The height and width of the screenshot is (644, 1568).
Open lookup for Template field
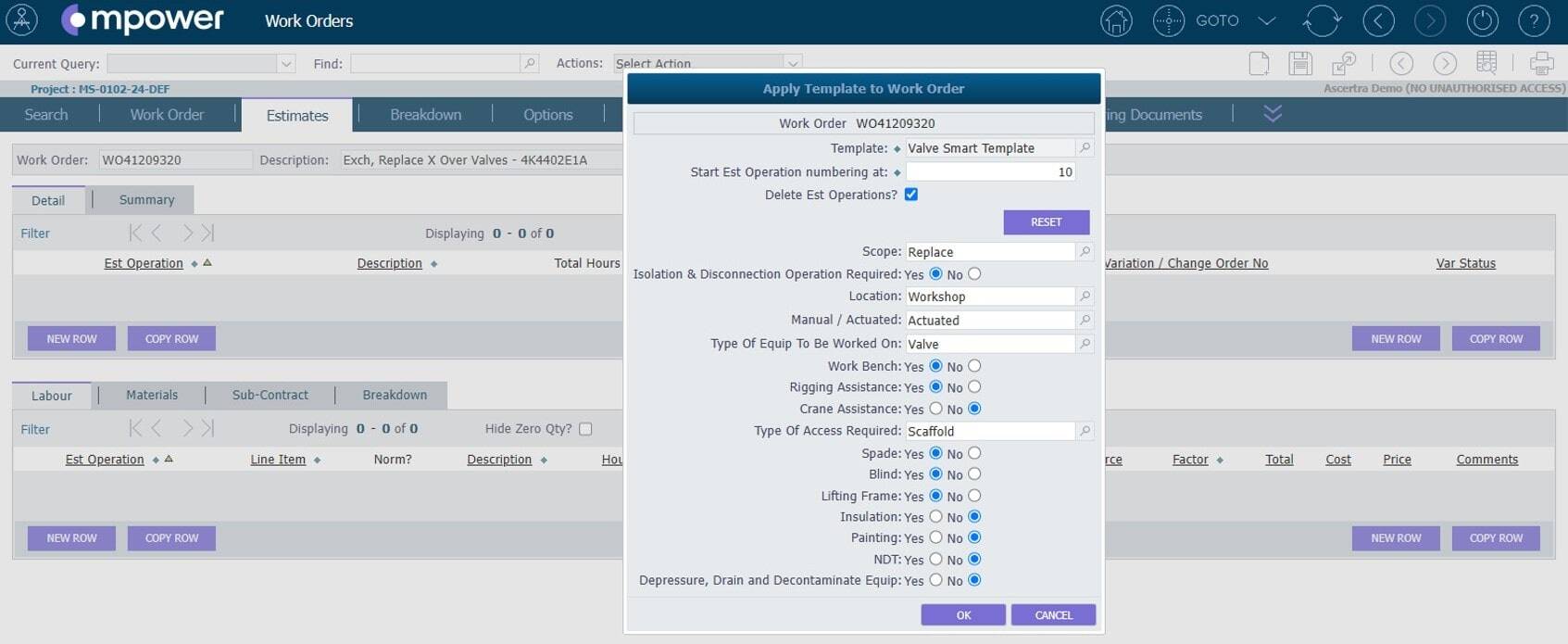(x=1085, y=148)
